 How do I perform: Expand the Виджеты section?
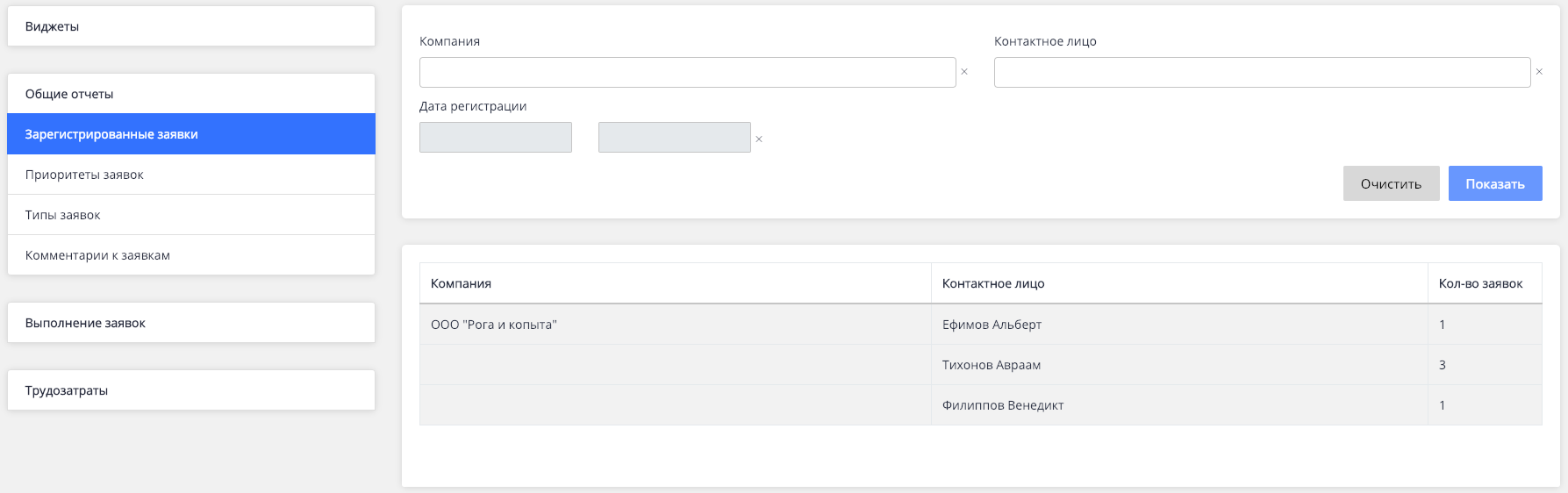pos(190,26)
